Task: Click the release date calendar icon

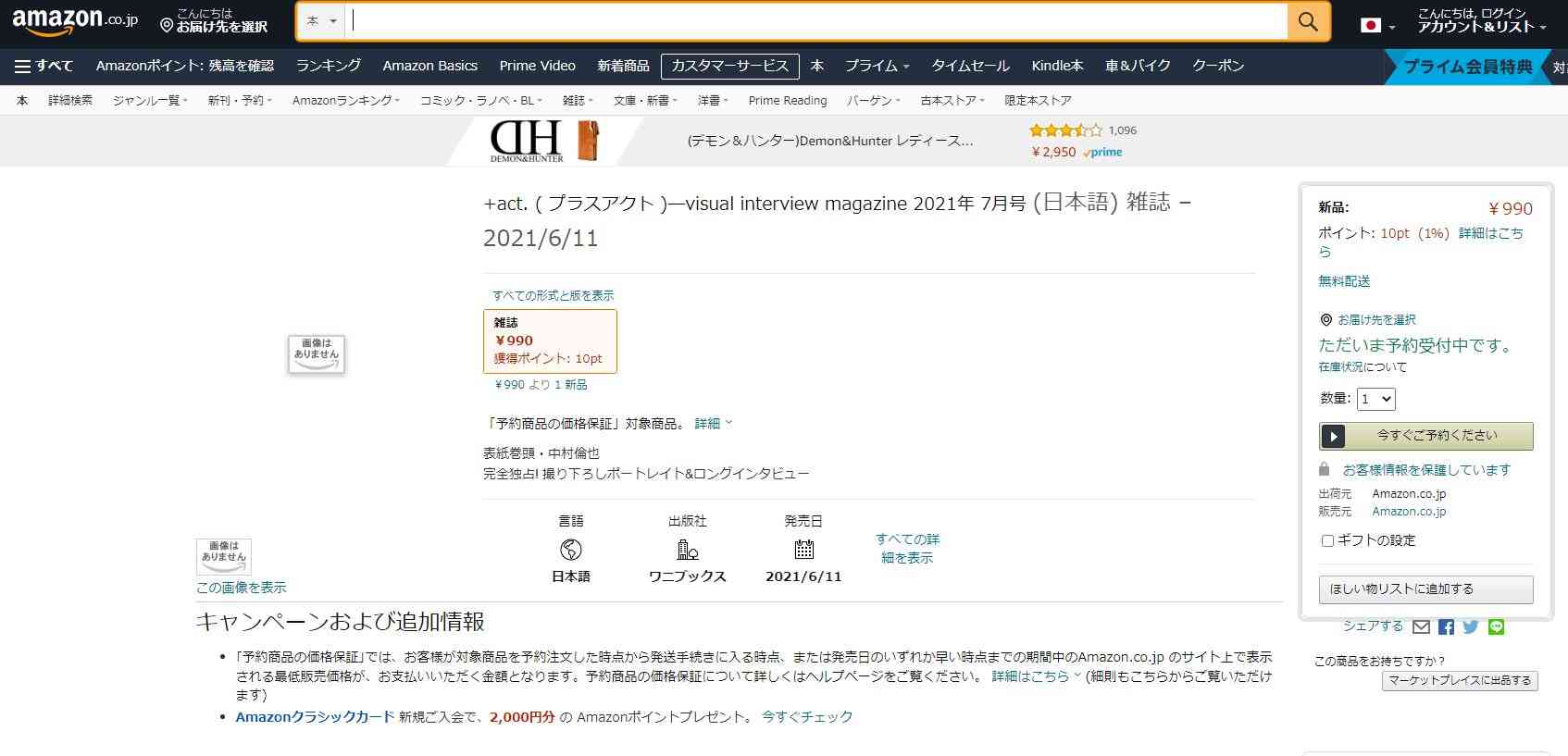Action: pyautogui.click(x=803, y=550)
